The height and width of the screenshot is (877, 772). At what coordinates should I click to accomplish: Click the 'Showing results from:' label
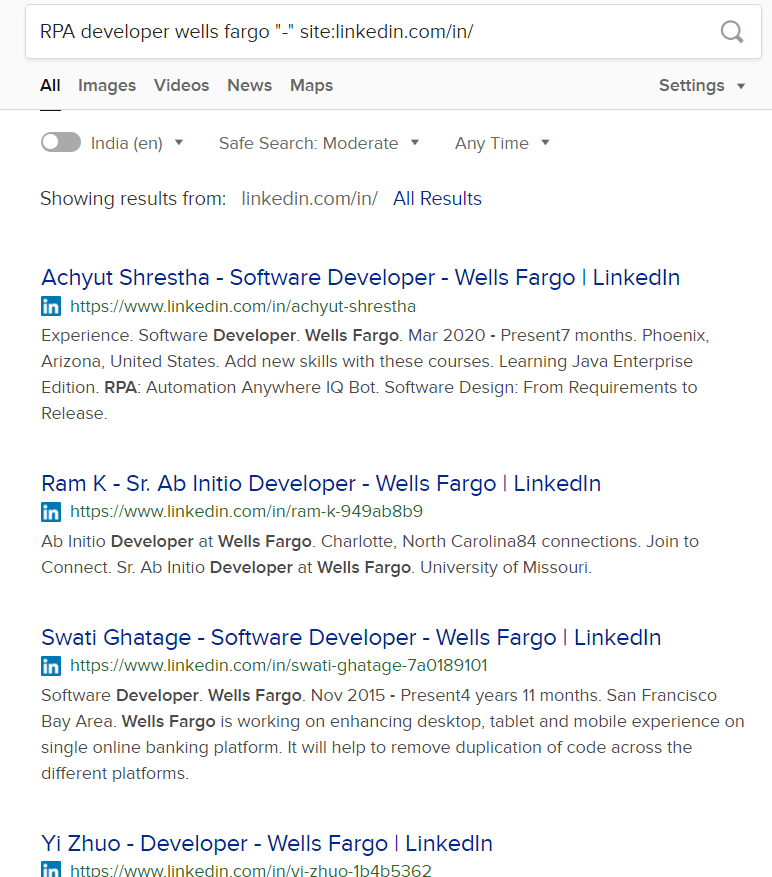133,199
